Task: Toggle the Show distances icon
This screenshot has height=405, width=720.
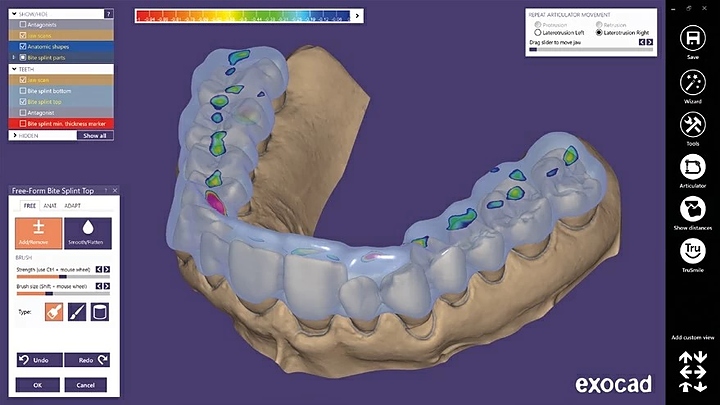Action: (692, 209)
